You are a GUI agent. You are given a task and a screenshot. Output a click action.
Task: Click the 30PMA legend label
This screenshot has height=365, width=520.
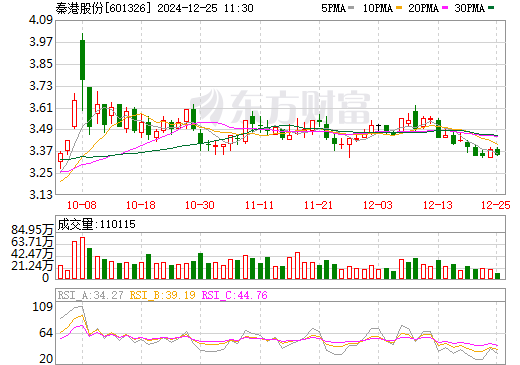[x=469, y=8]
